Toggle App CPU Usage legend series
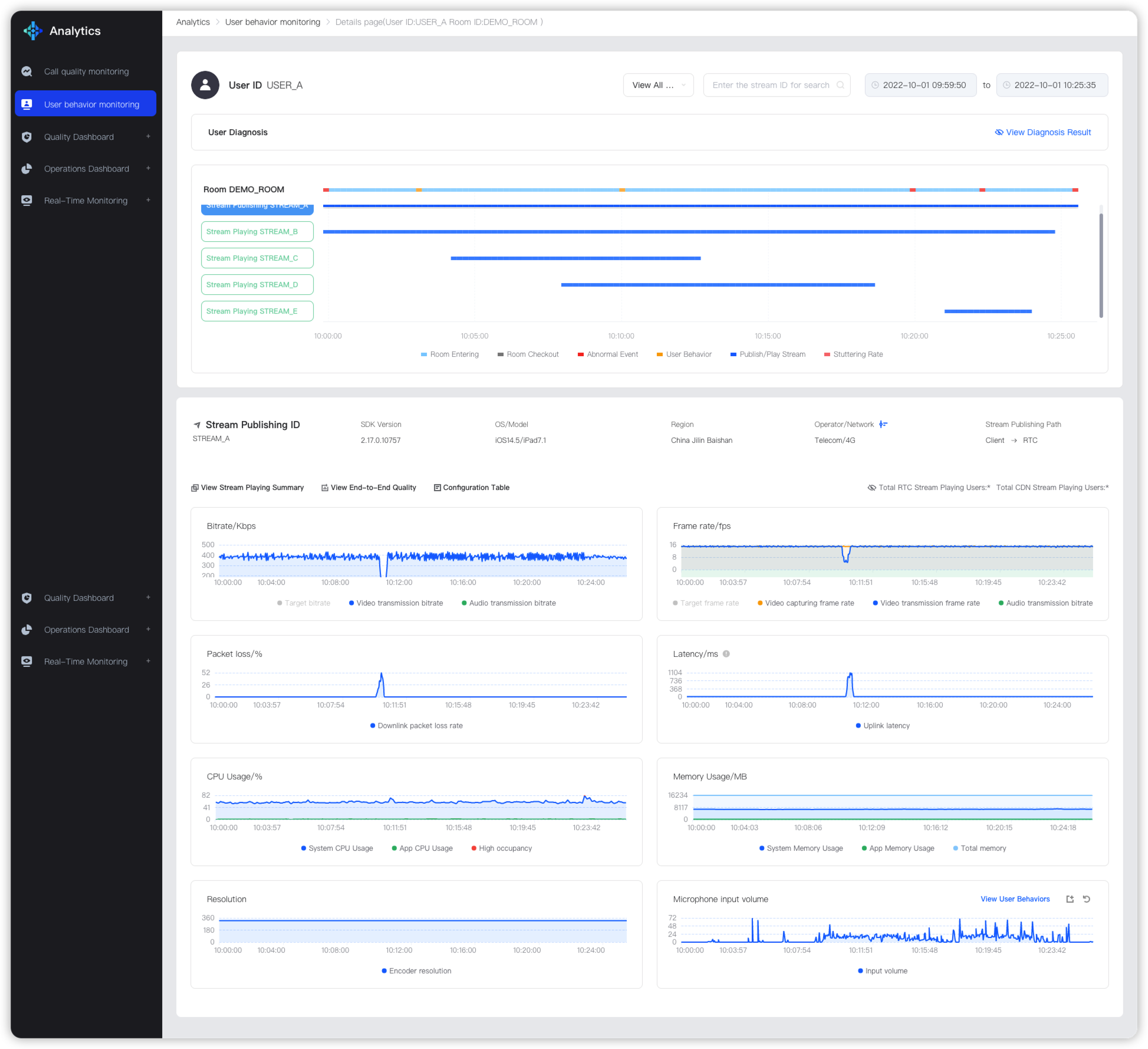1148x1049 pixels. point(422,849)
